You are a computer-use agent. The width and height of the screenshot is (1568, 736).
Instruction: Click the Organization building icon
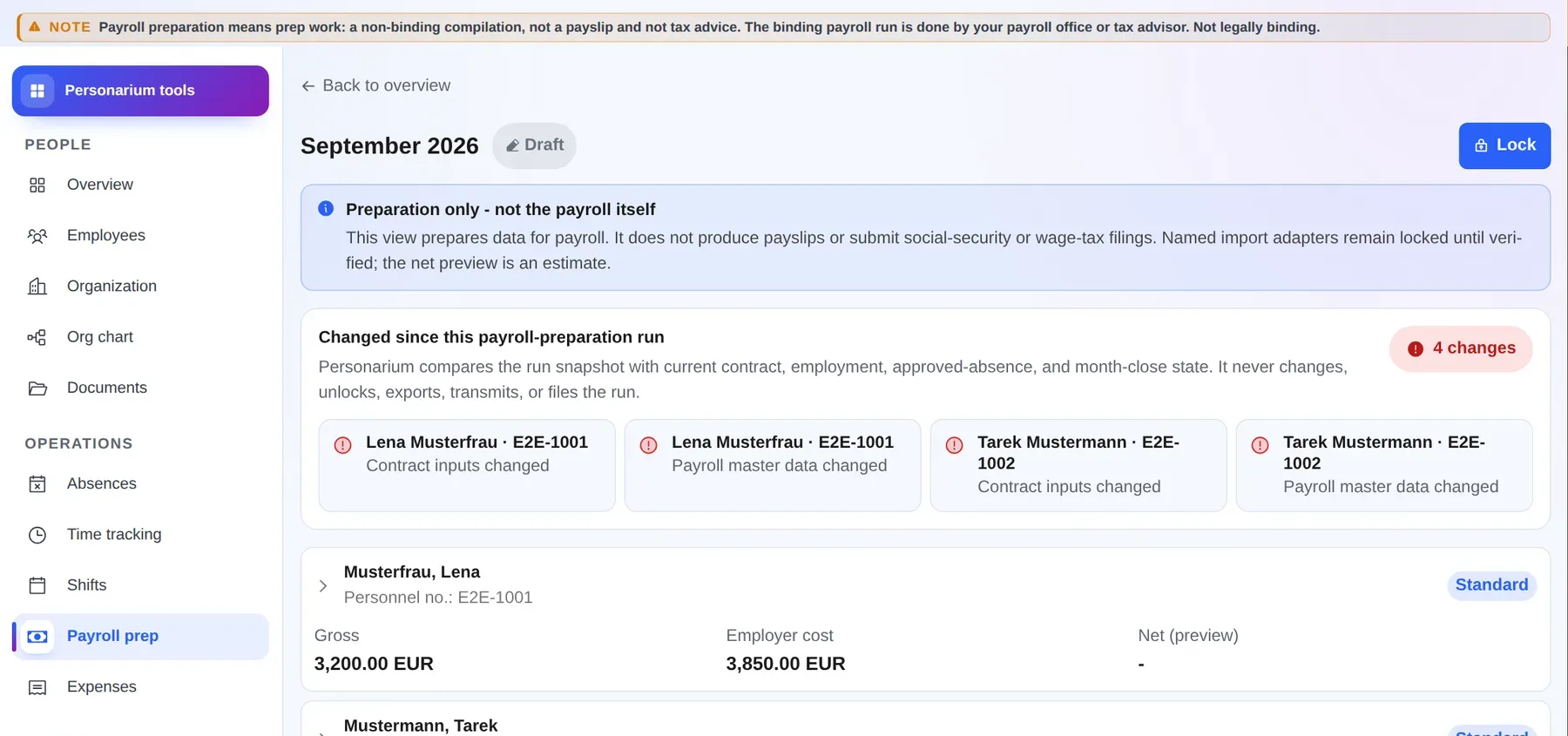coord(37,287)
